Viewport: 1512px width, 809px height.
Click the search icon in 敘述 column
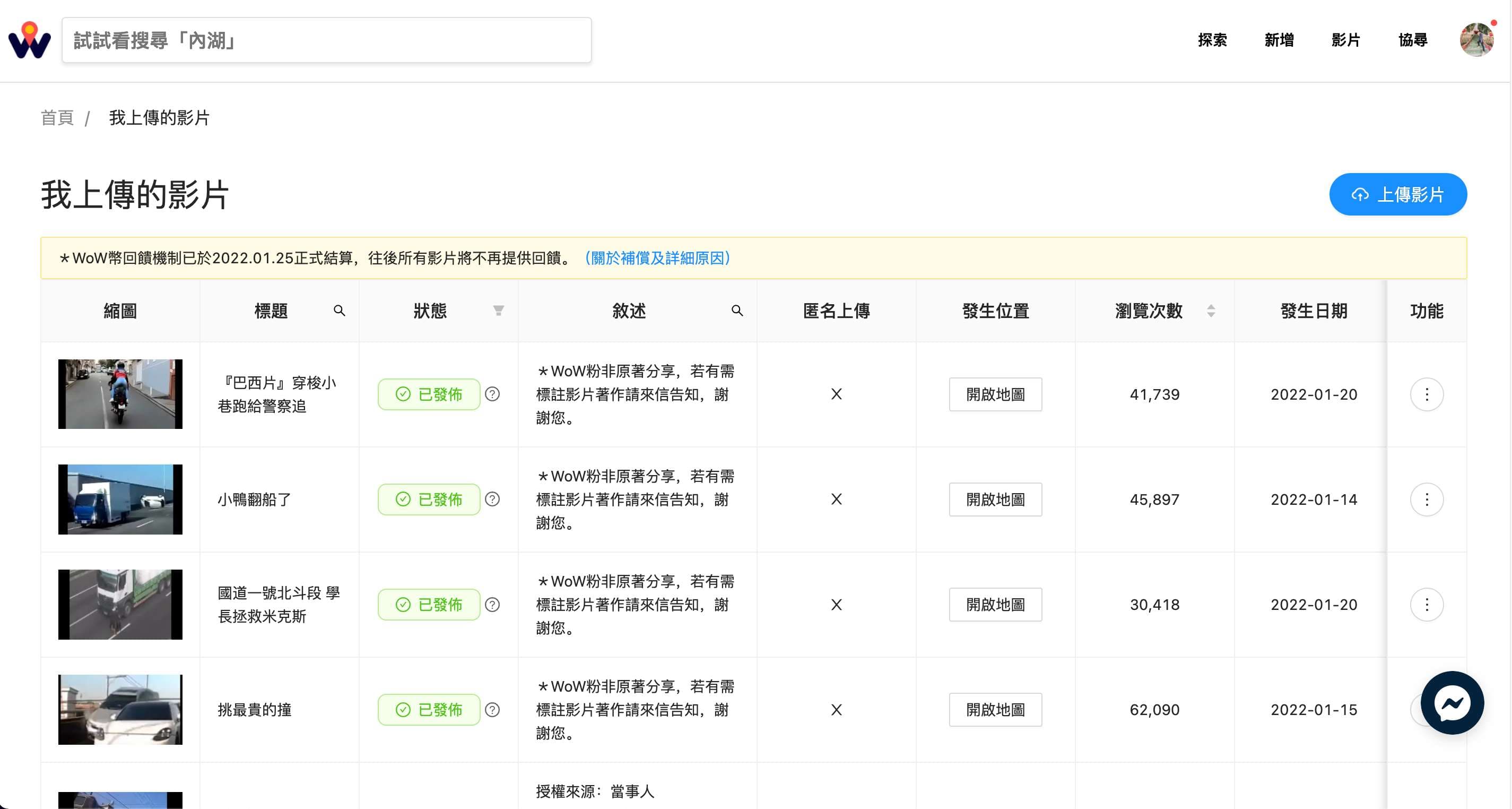click(737, 310)
